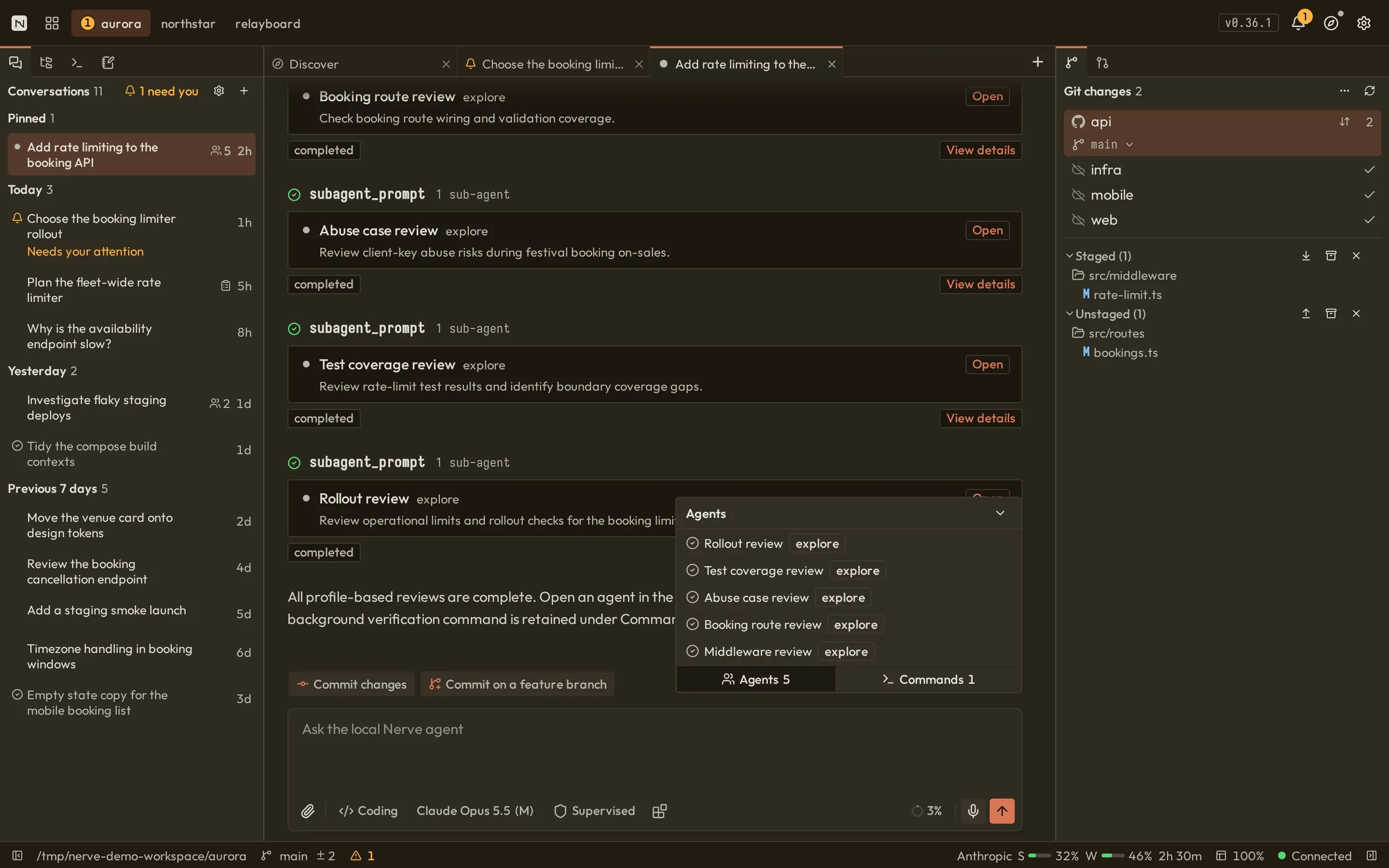Viewport: 1389px width, 868px height.
Task: Open the workspace grid overview icon
Action: (x=52, y=23)
